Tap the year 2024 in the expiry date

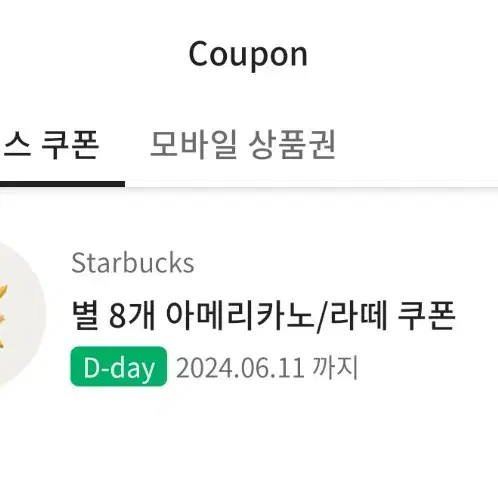point(204,368)
